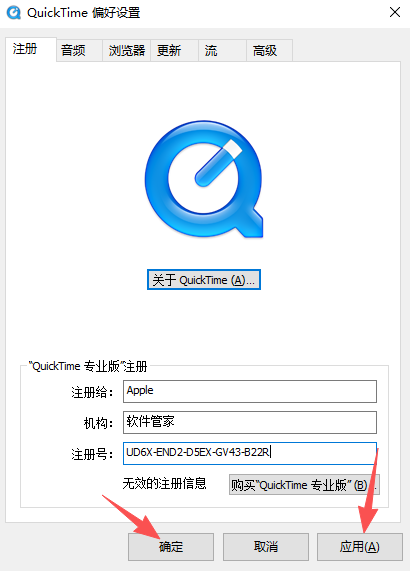This screenshot has width=410, height=571.
Task: Close the QuickTime preferences dialog
Action: [395, 12]
